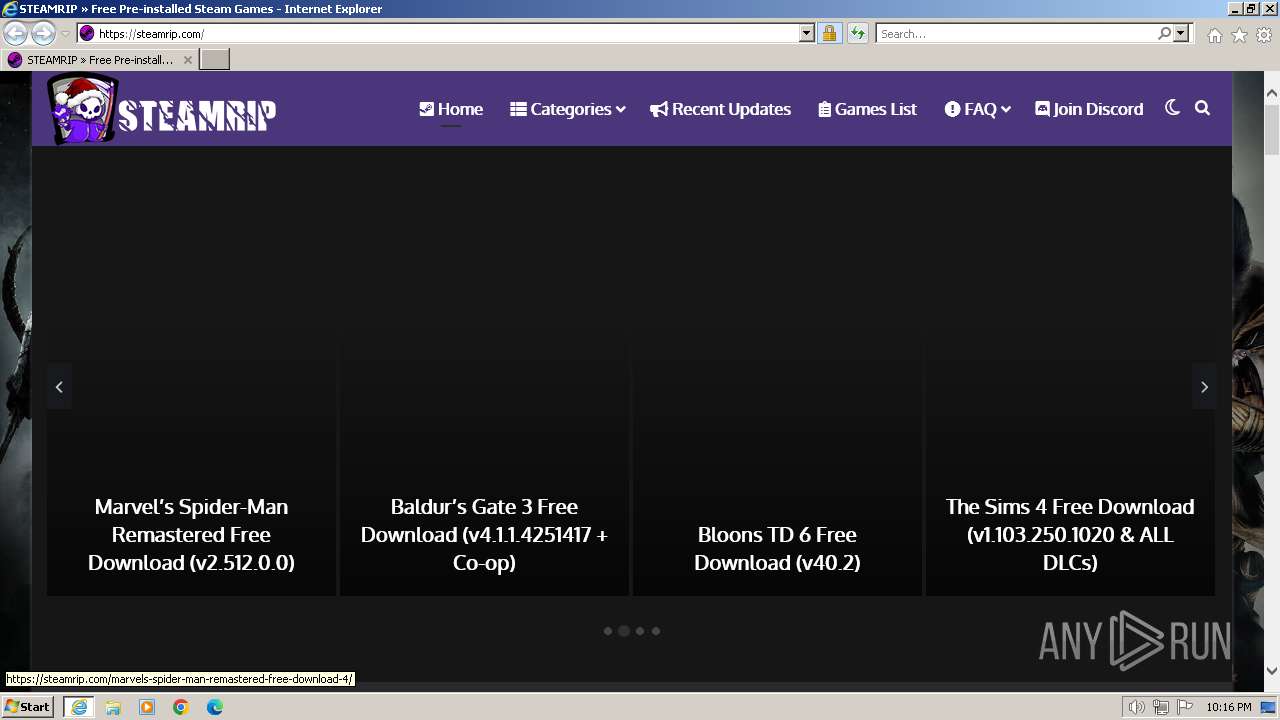Viewport: 1280px width, 720px height.
Task: Expand search provider dropdown arrow
Action: click(1181, 34)
